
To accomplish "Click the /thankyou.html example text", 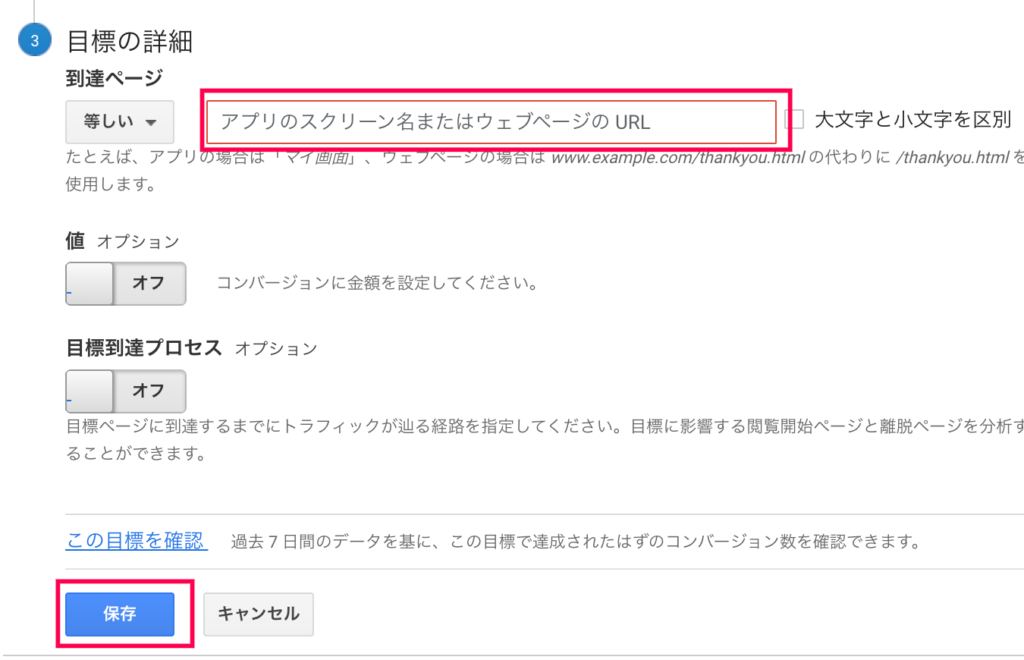I will point(953,157).
